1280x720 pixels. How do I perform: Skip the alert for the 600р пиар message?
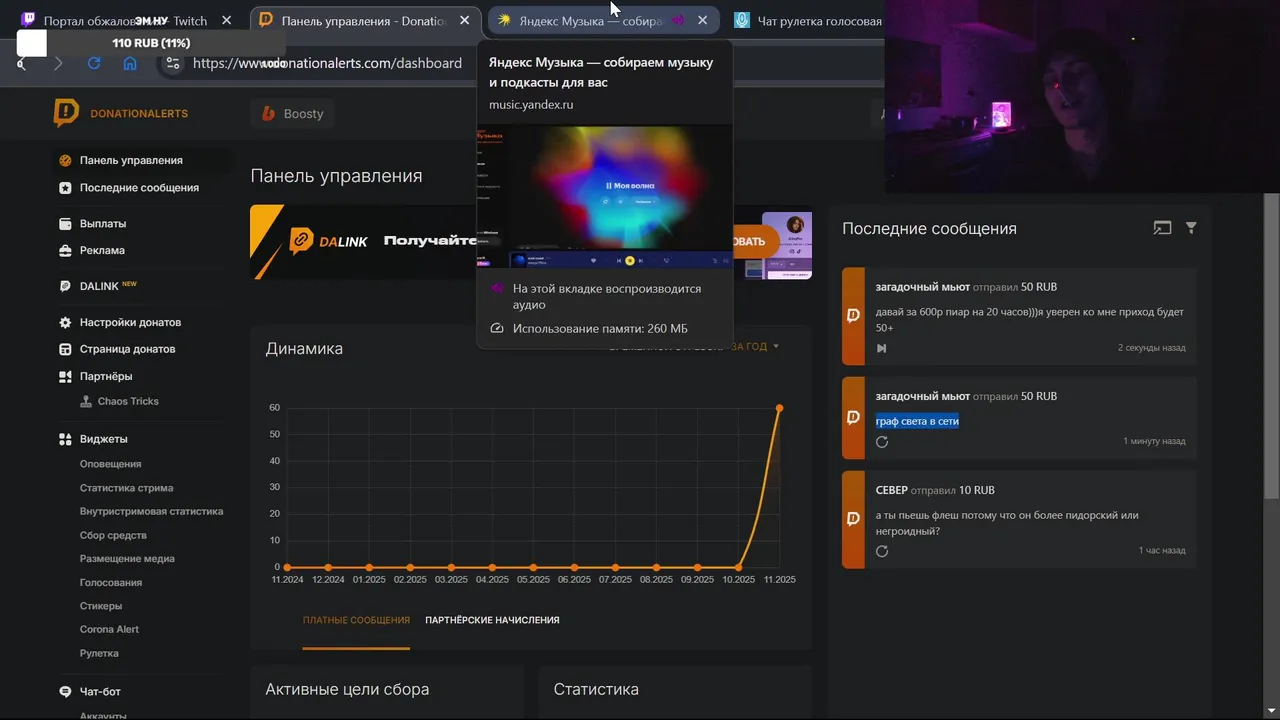pyautogui.click(x=881, y=348)
